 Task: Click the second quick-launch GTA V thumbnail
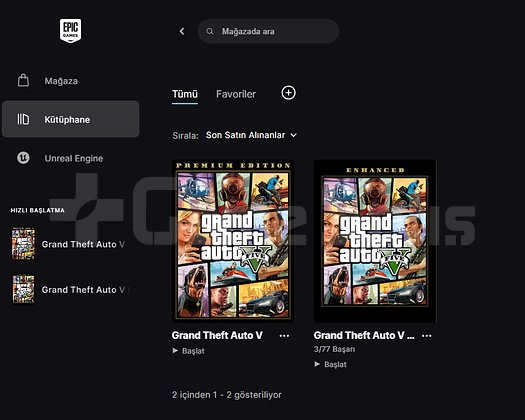(23, 289)
